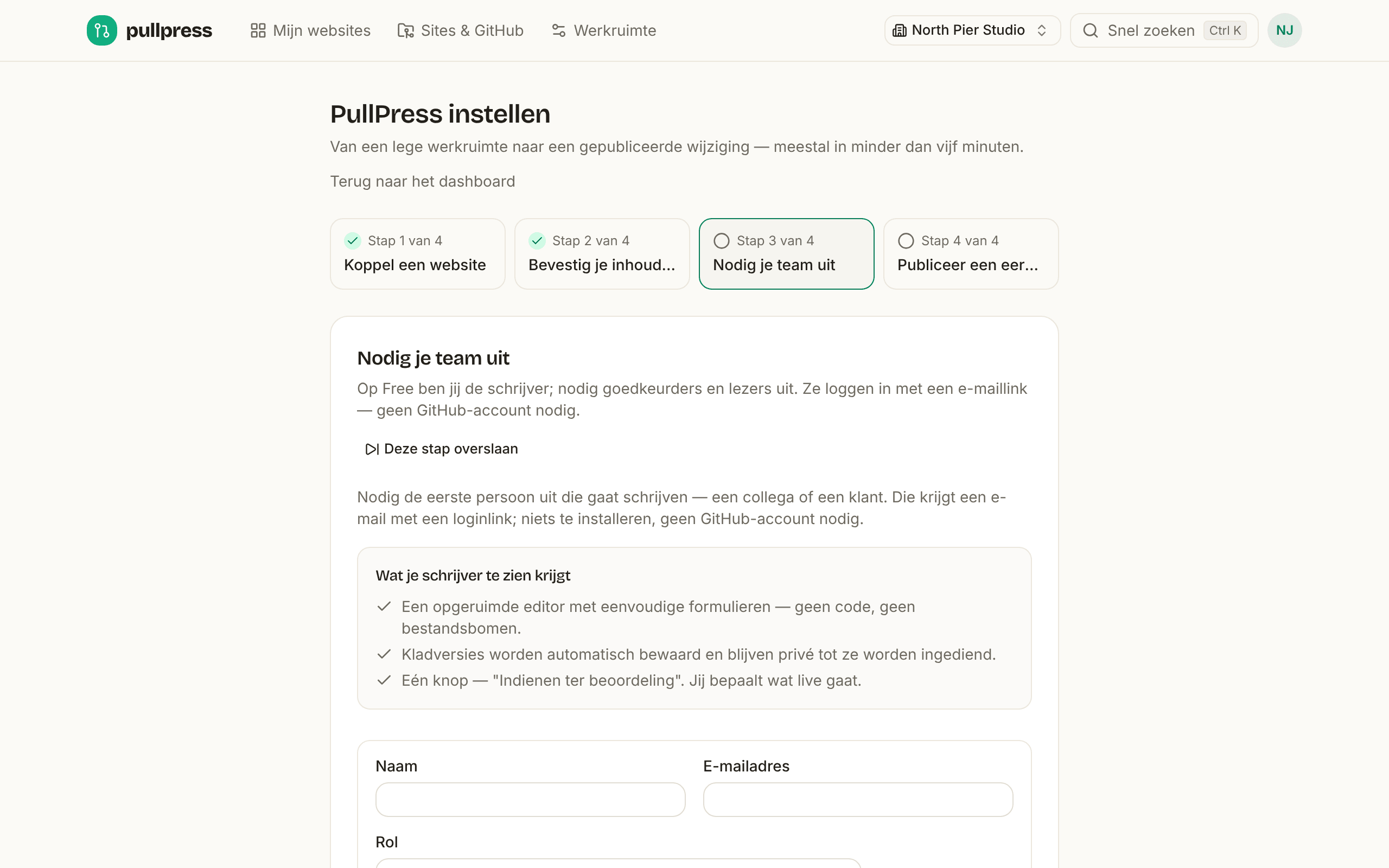The image size is (1389, 868).
Task: Focus the Naam input field
Action: [x=530, y=800]
